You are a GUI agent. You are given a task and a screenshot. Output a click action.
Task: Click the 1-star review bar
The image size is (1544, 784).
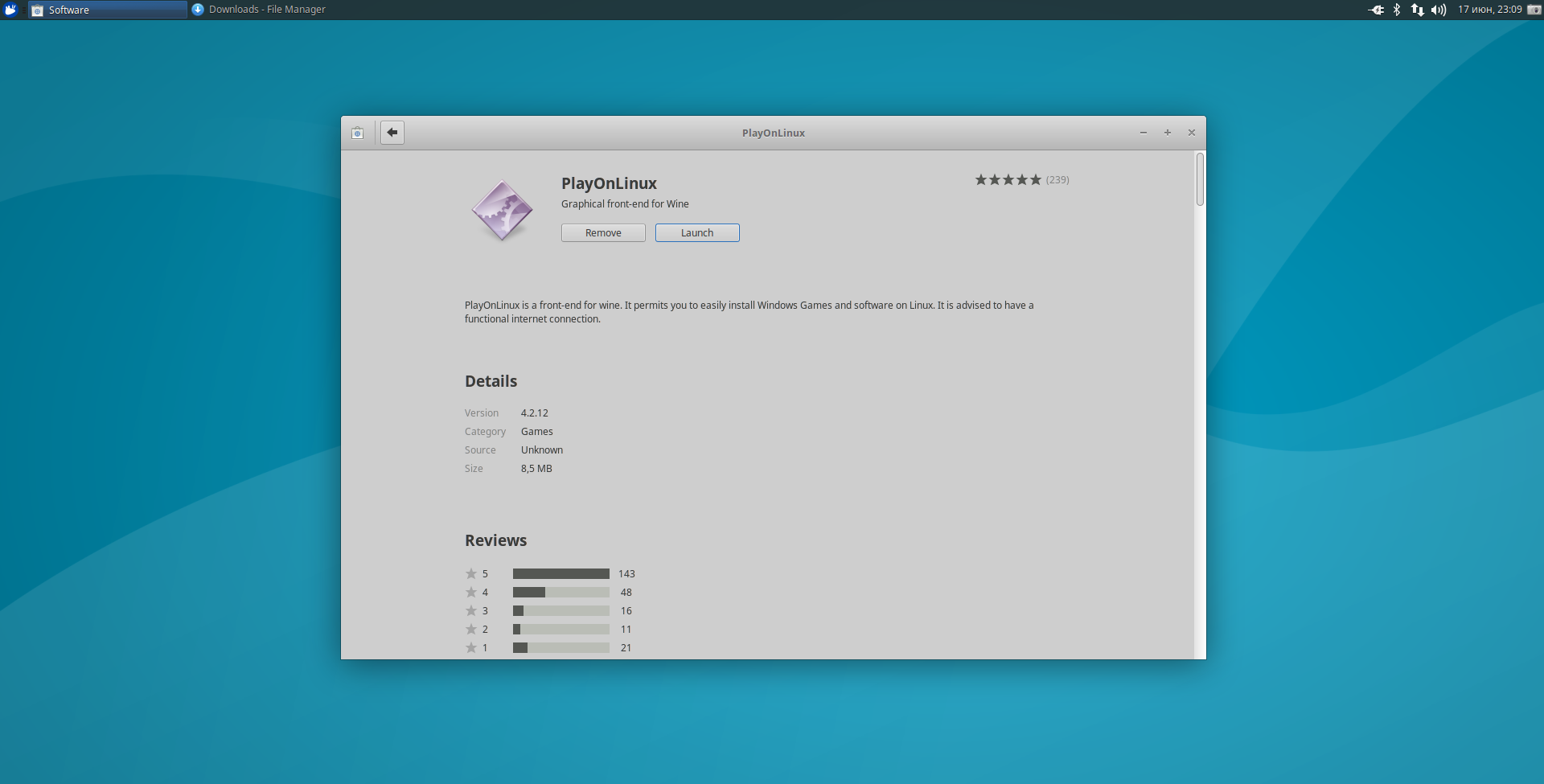[561, 648]
